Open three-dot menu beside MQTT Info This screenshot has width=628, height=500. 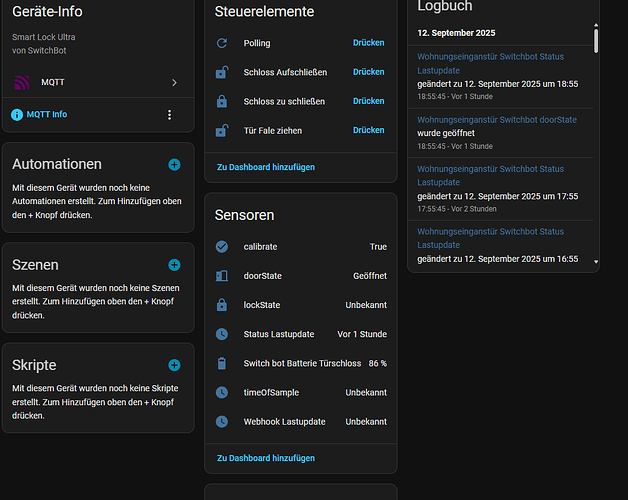(169, 115)
